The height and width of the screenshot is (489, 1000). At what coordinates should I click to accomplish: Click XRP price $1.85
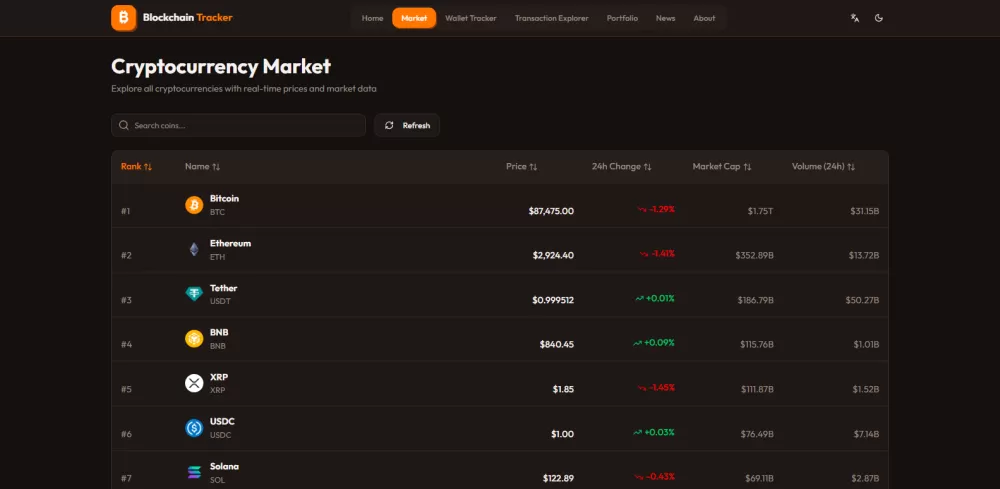[x=563, y=389]
